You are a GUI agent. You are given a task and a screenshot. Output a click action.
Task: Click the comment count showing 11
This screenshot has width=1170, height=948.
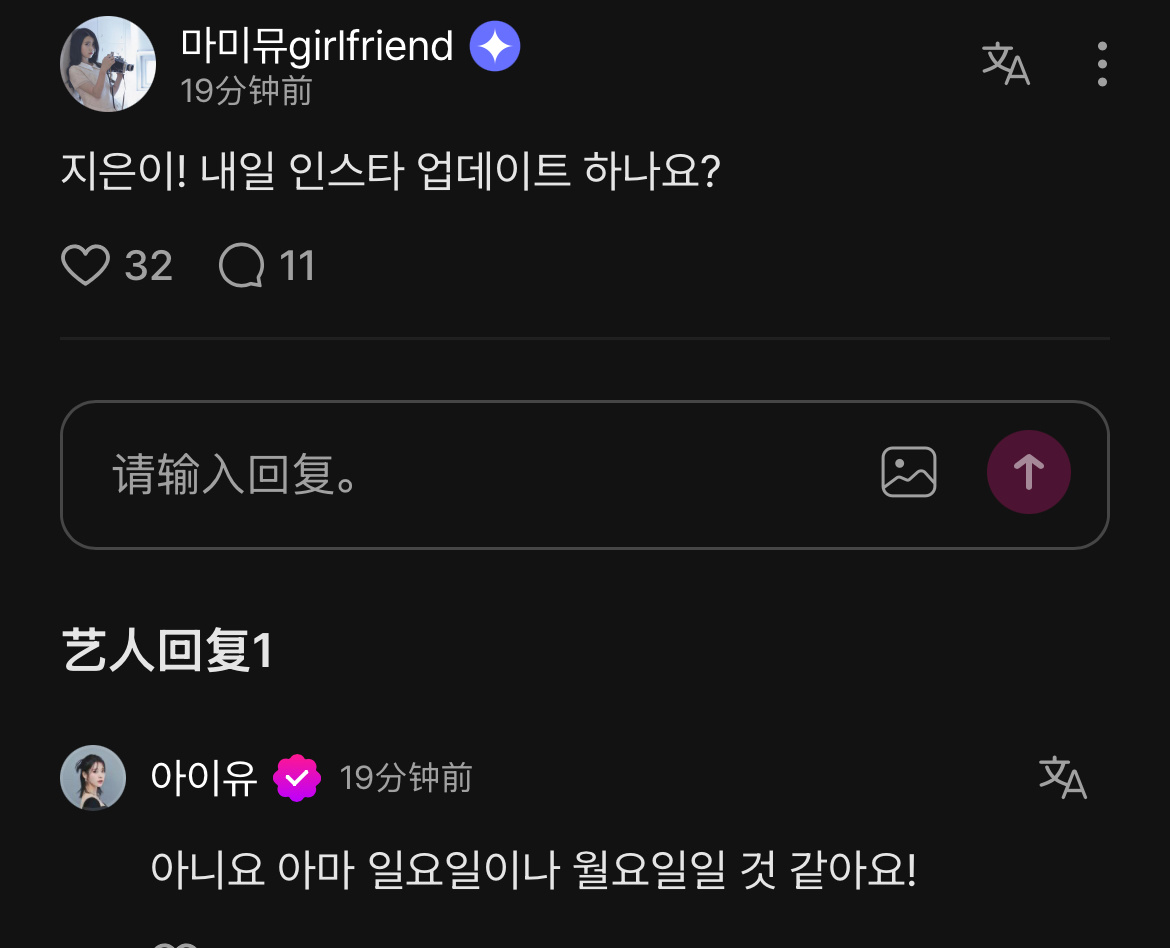[x=296, y=264]
